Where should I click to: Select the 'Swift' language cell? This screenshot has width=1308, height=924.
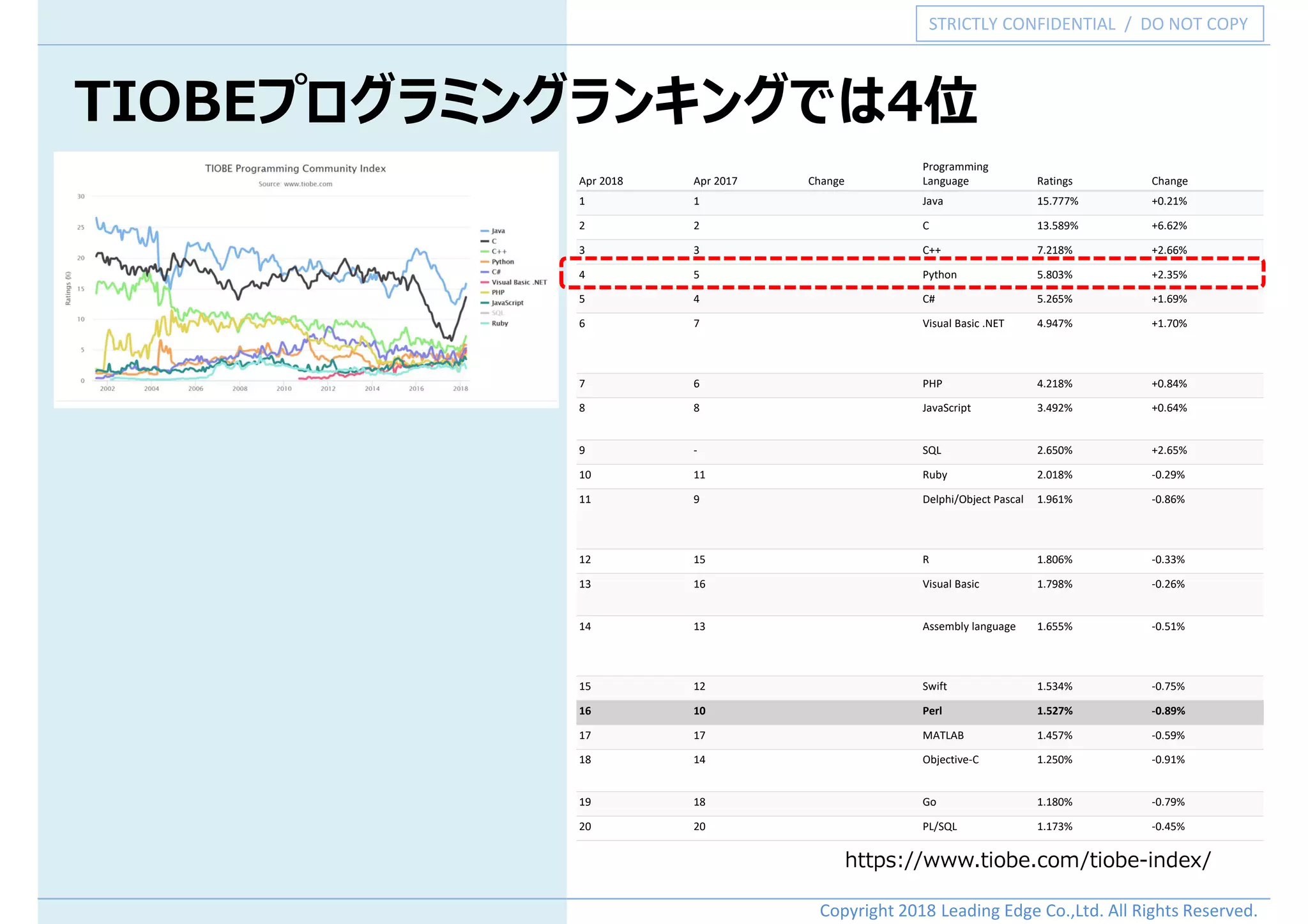tap(934, 686)
